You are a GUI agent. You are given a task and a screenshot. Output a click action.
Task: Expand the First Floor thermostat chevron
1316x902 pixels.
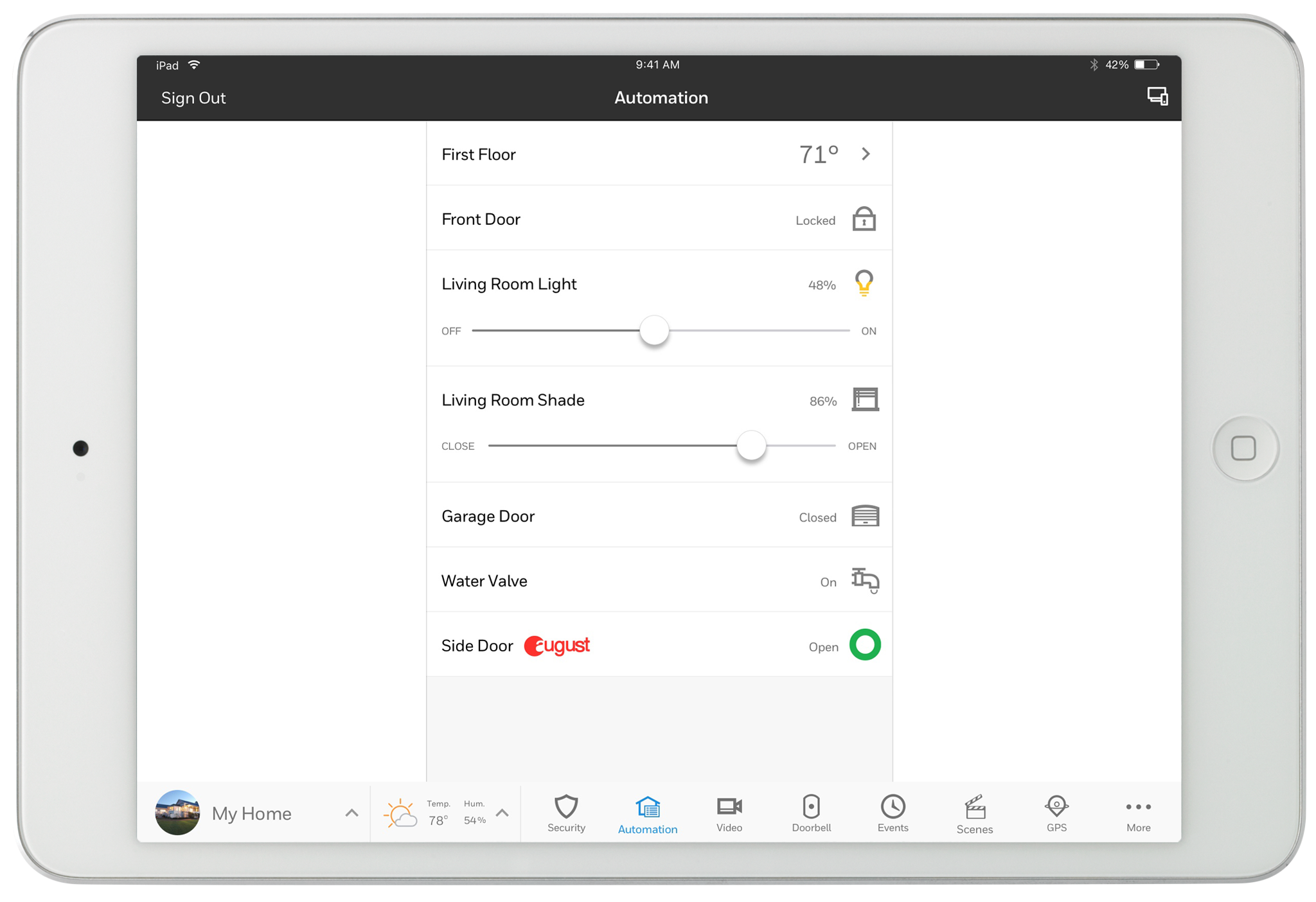pyautogui.click(x=866, y=154)
